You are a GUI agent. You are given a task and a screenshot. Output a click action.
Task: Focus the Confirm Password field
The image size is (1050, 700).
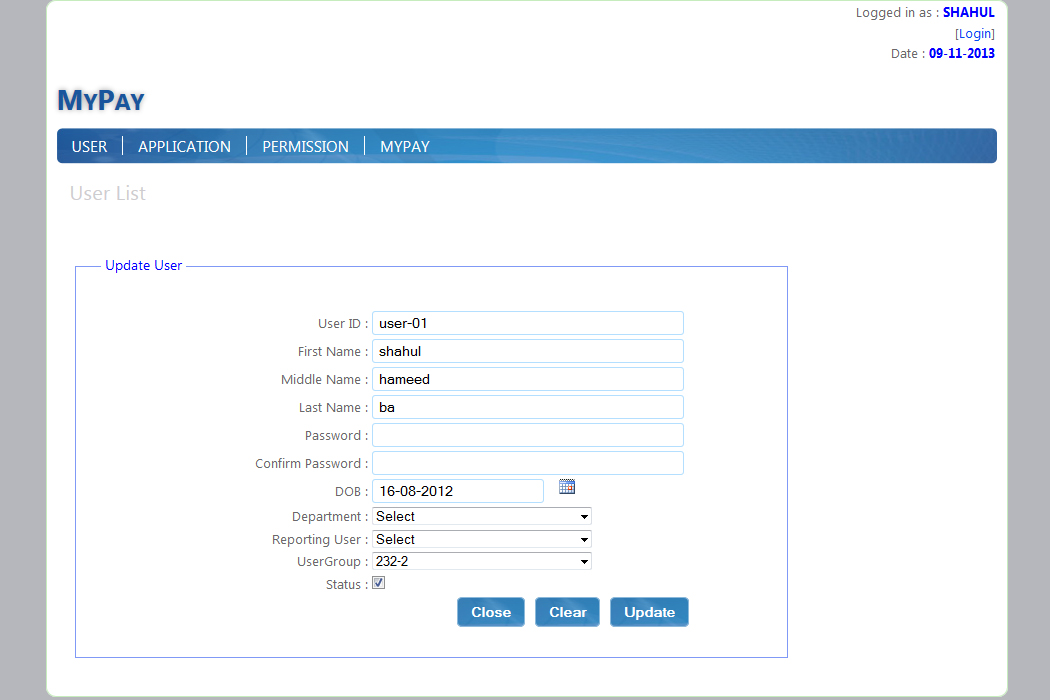point(528,464)
